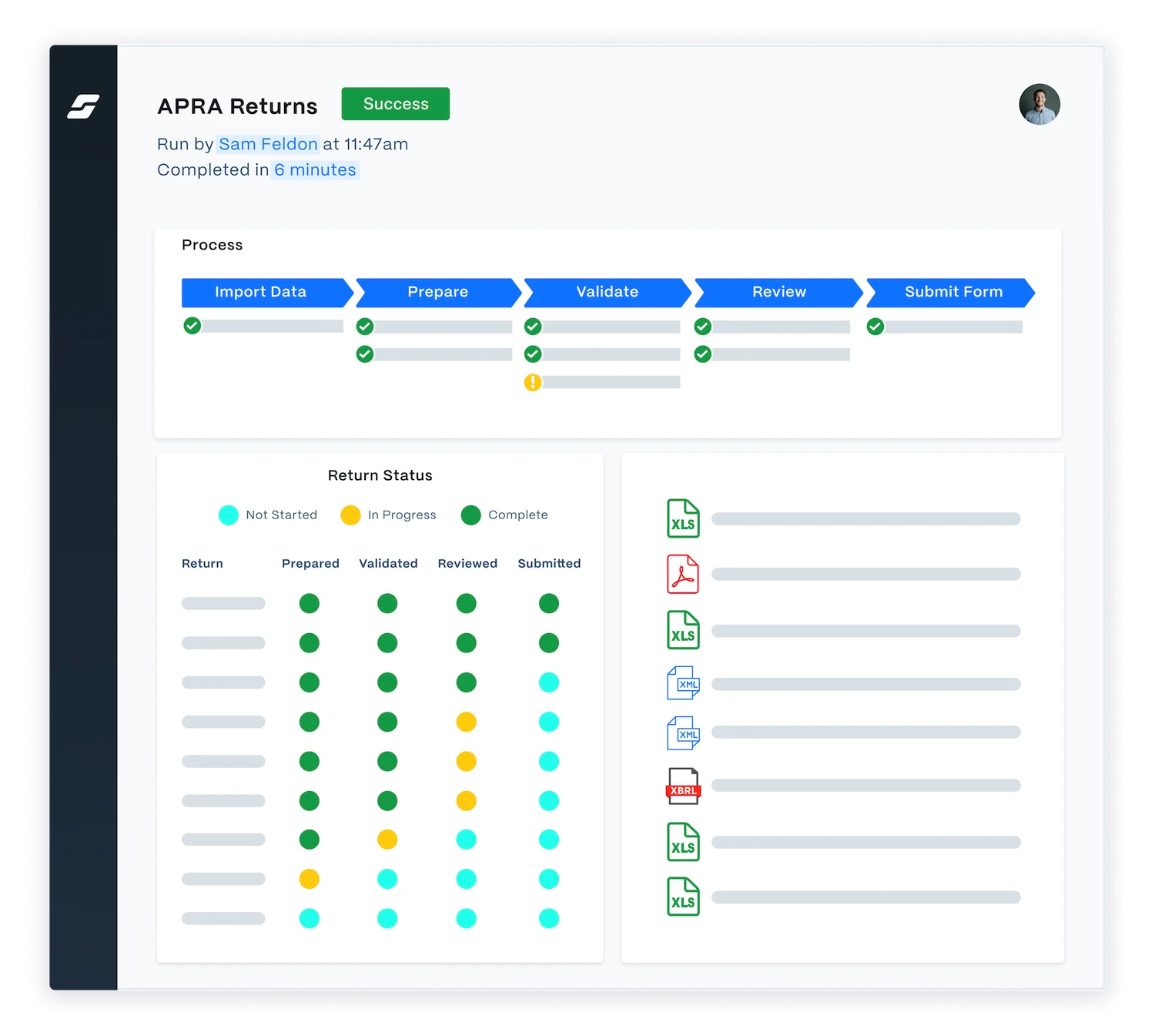
Task: Click the Return column header
Action: pos(203,564)
